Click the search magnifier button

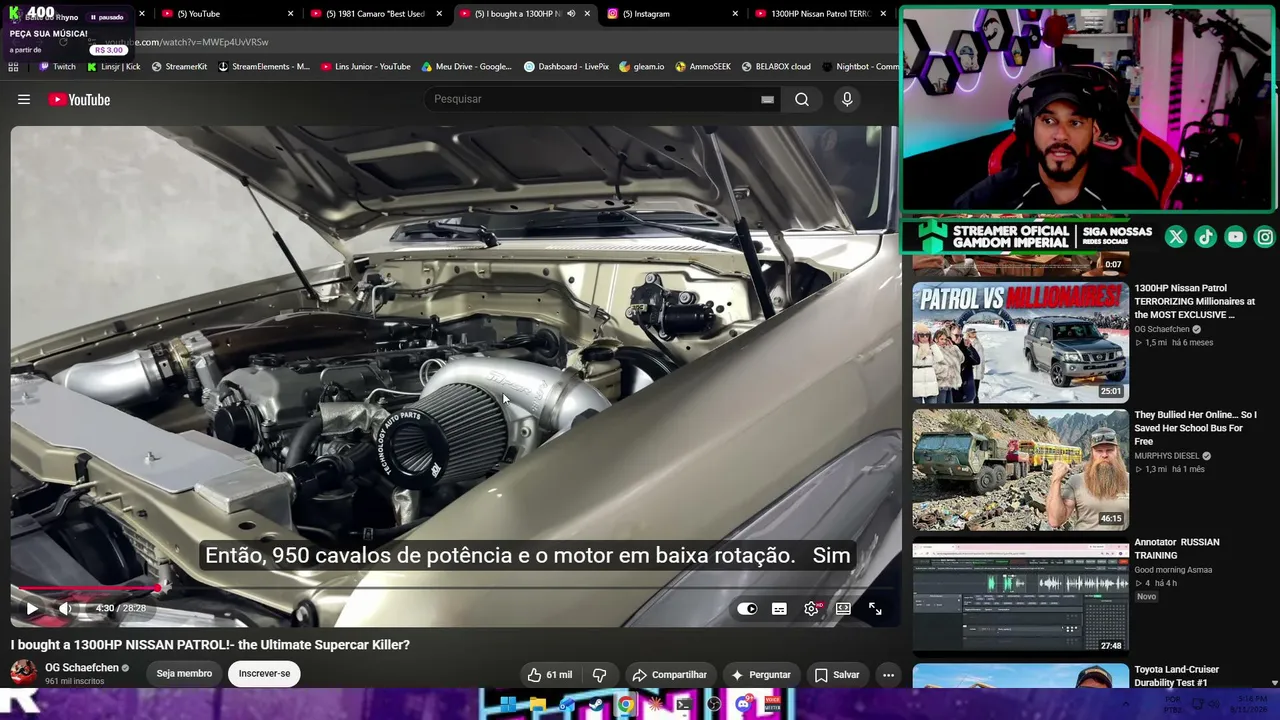[802, 99]
